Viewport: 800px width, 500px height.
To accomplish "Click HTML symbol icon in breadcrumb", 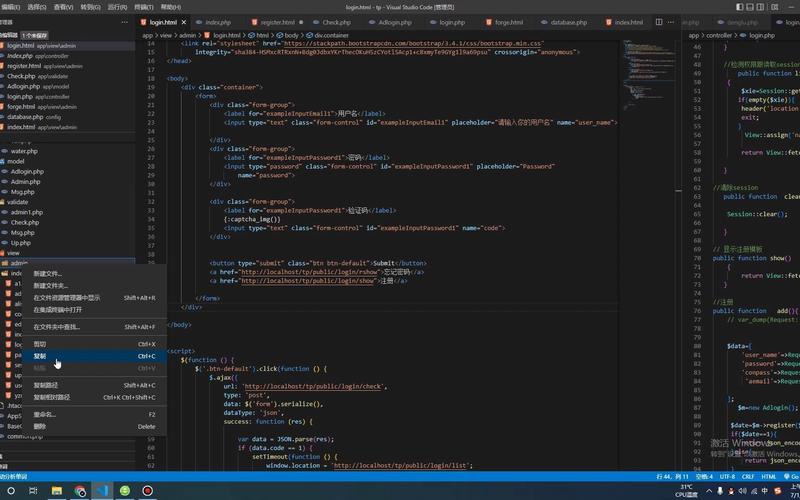I will pos(251,35).
